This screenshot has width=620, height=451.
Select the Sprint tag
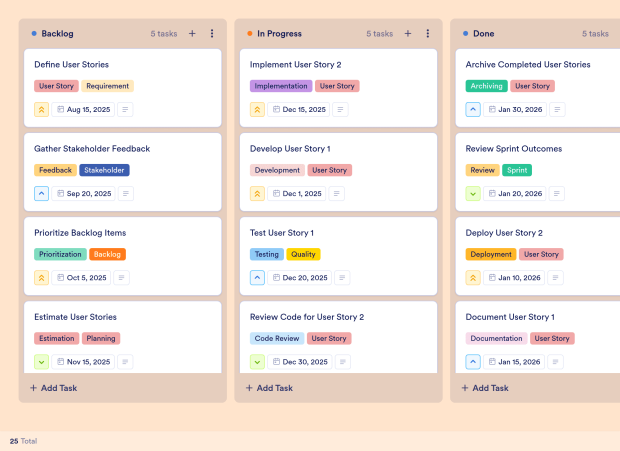(517, 170)
